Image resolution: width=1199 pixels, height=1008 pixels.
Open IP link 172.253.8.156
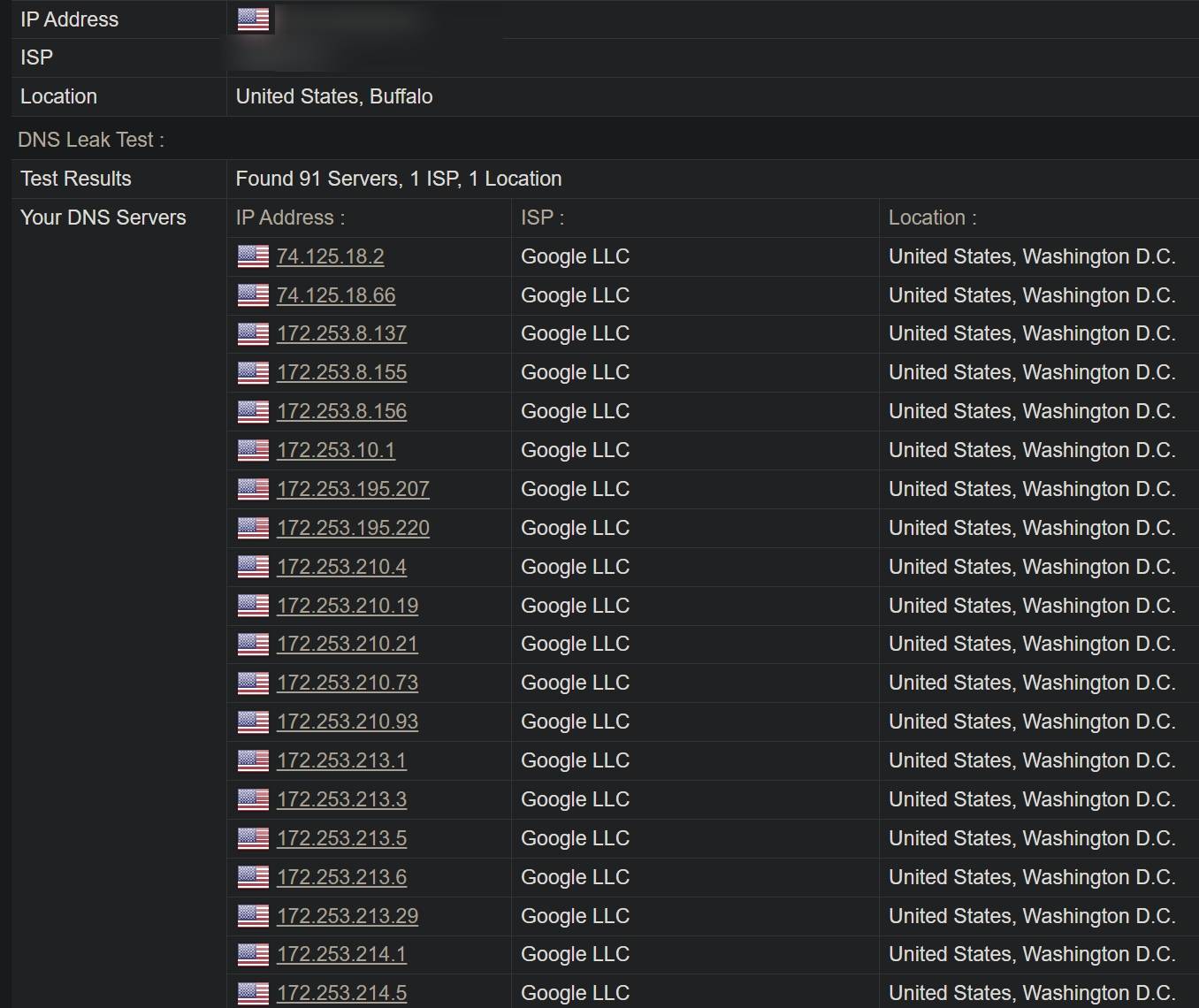pyautogui.click(x=341, y=411)
